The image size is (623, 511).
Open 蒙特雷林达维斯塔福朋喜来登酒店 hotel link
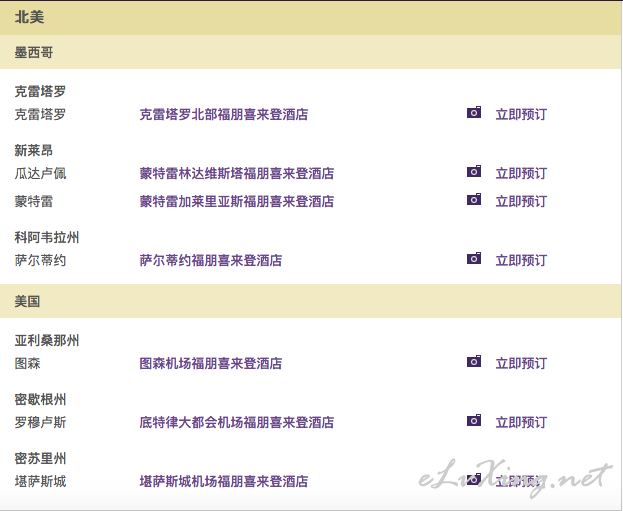click(x=237, y=173)
